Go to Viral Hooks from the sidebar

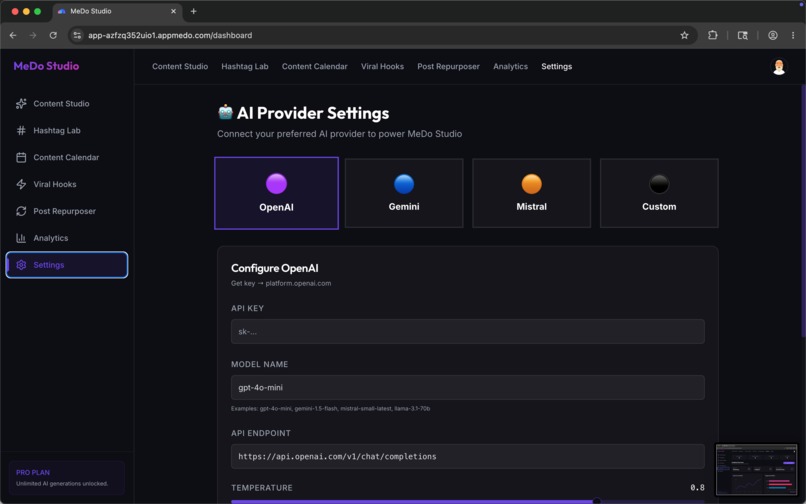point(67,184)
